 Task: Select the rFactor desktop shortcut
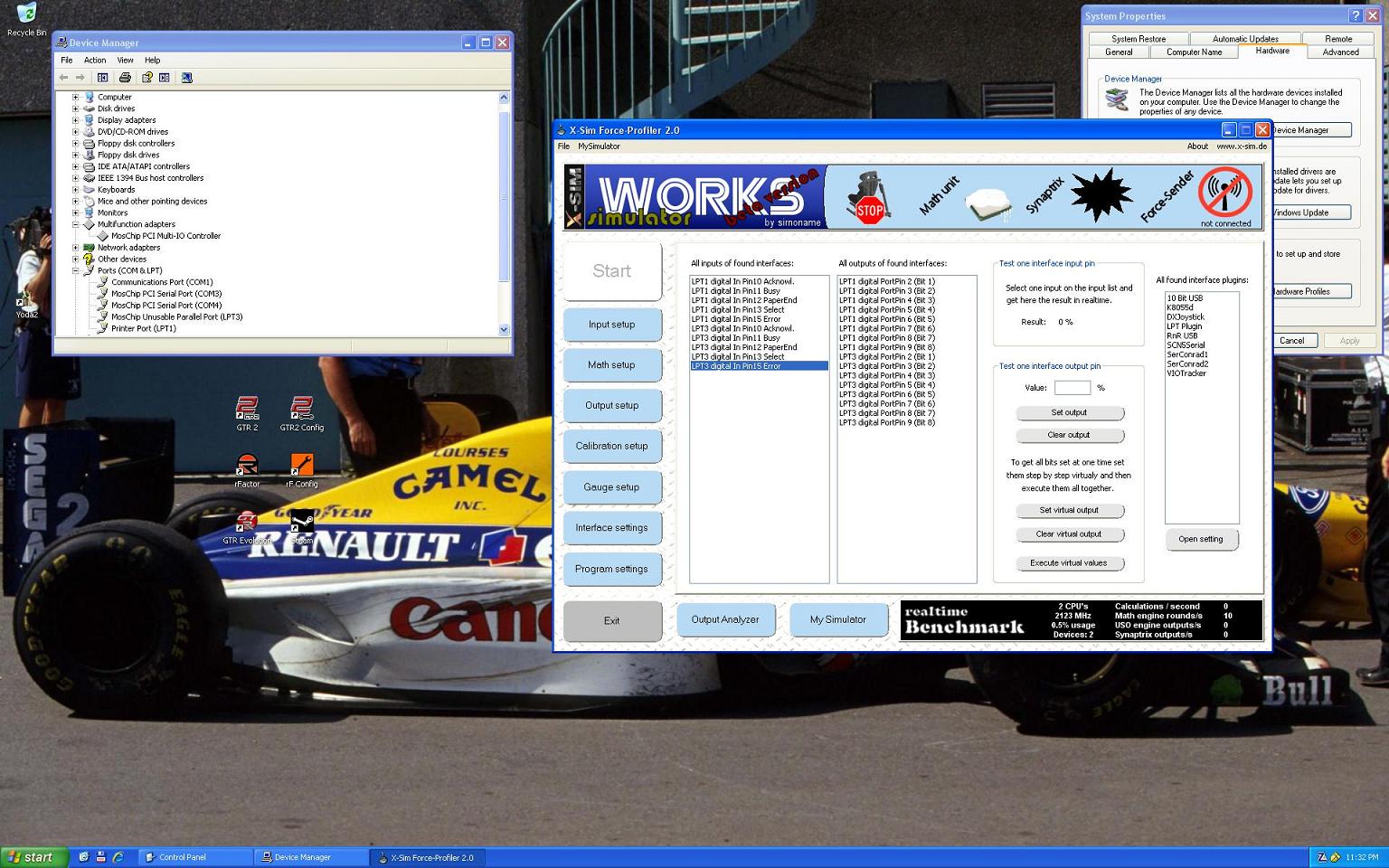click(247, 471)
